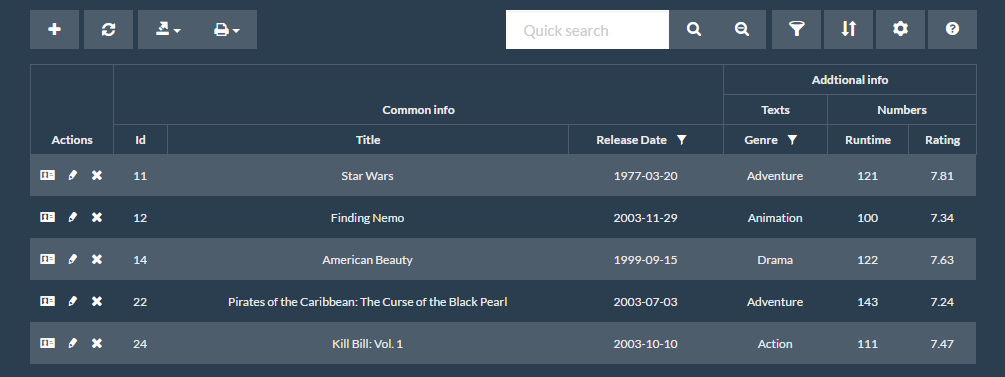Sort by the Rating column header
Screen dimensions: 1005x377
[x=942, y=140]
